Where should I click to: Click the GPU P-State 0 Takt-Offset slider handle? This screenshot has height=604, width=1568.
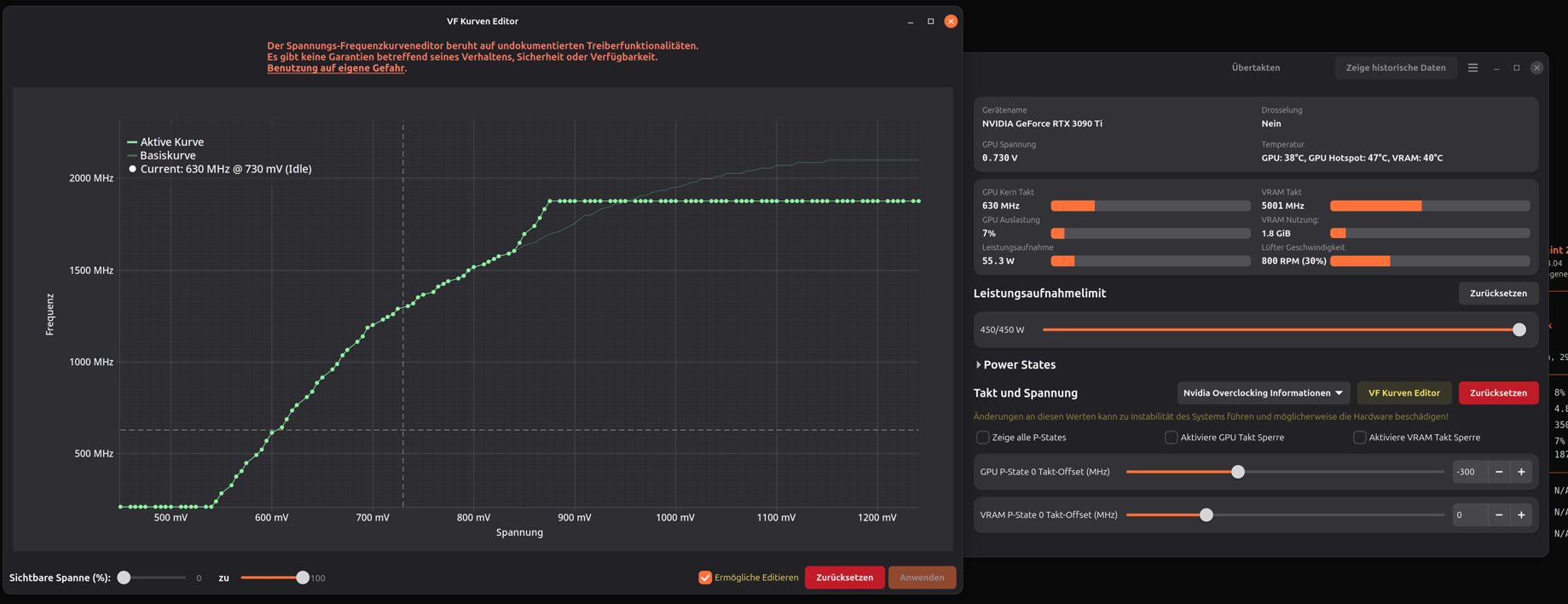[1237, 472]
